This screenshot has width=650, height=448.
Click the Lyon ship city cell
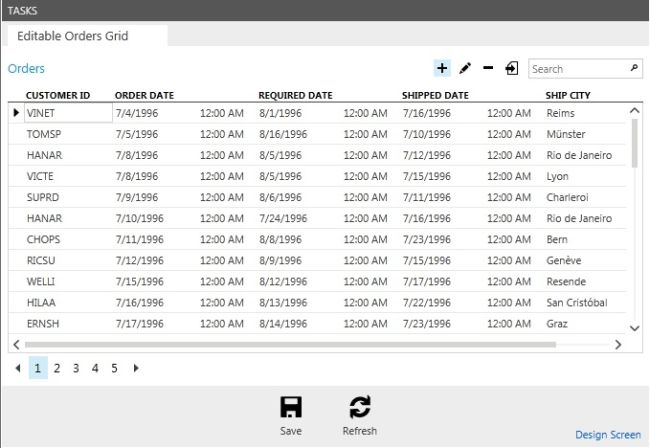[x=557, y=176]
